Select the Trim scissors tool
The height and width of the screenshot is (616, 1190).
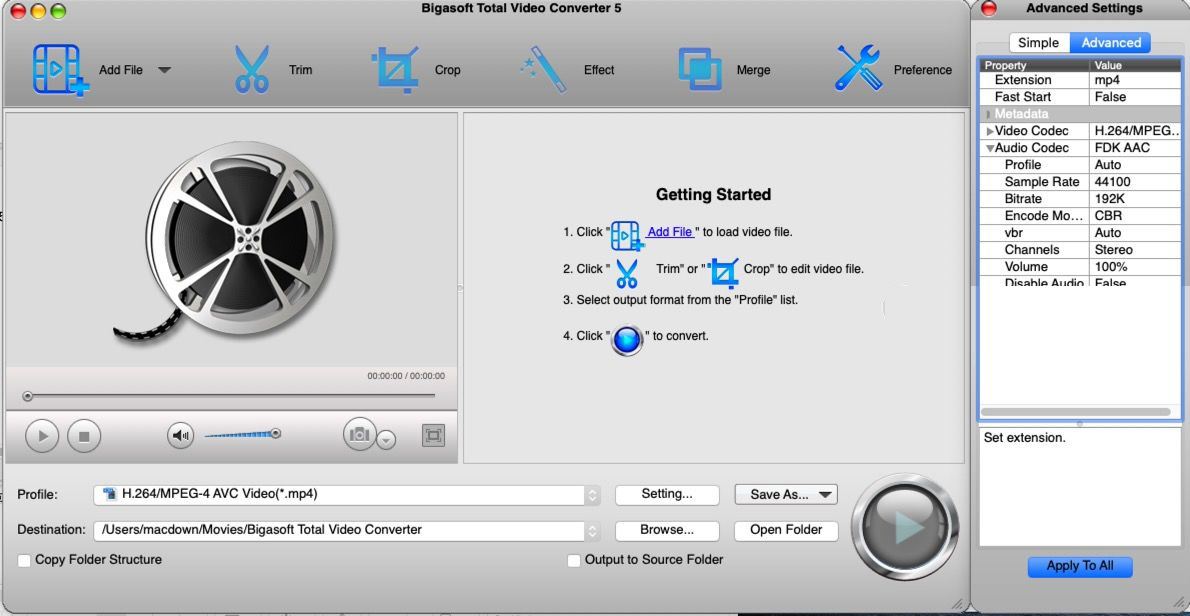pos(251,69)
